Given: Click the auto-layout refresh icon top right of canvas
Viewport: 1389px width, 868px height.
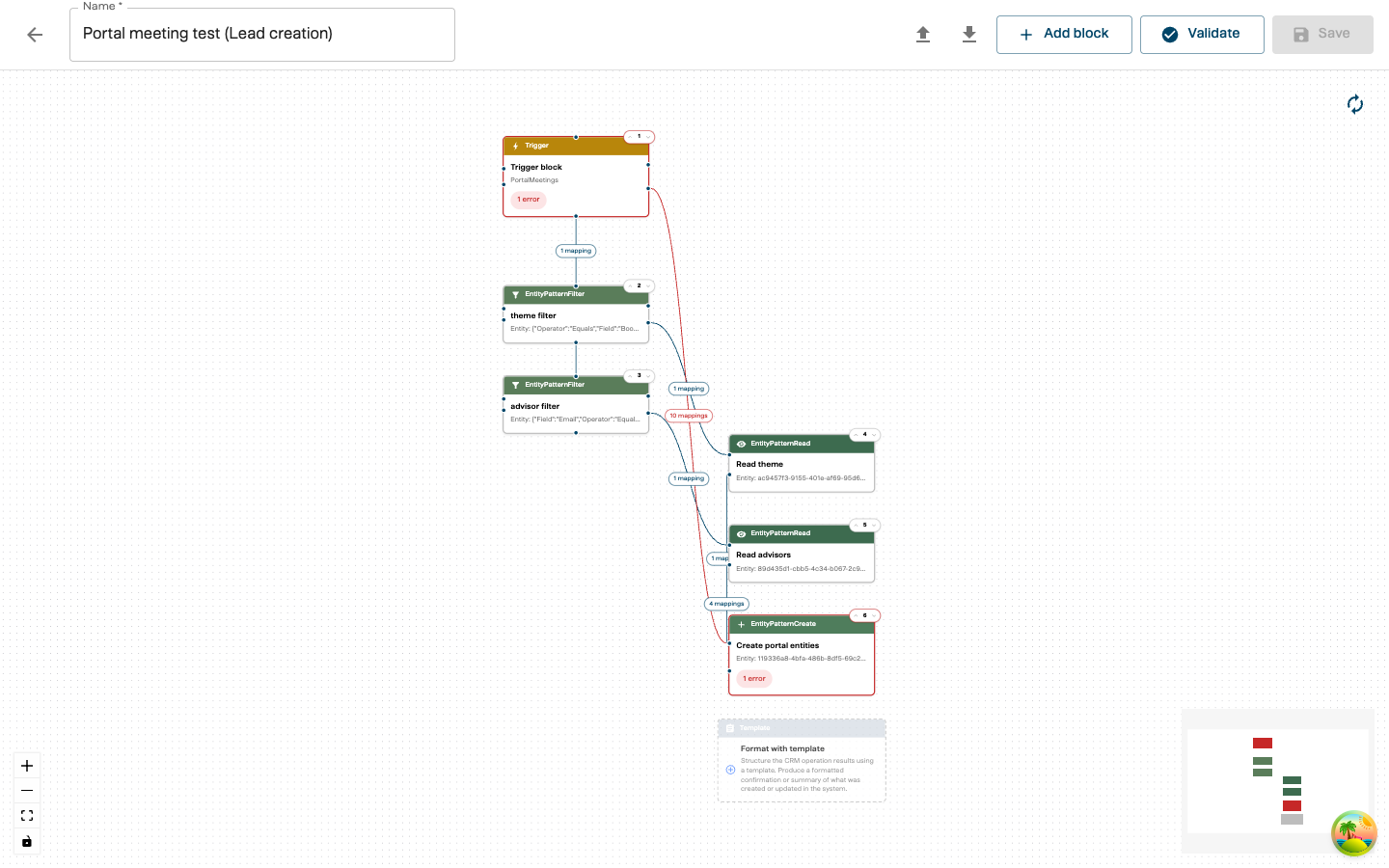Looking at the screenshot, I should click(x=1355, y=103).
